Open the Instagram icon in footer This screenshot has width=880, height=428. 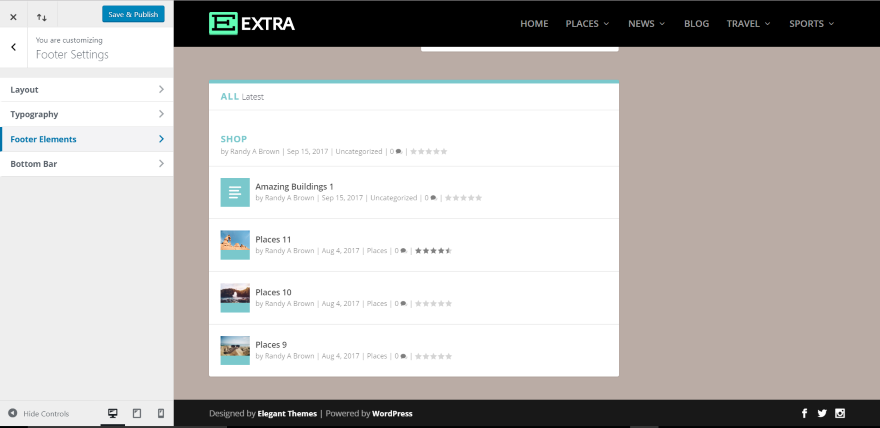[x=840, y=413]
